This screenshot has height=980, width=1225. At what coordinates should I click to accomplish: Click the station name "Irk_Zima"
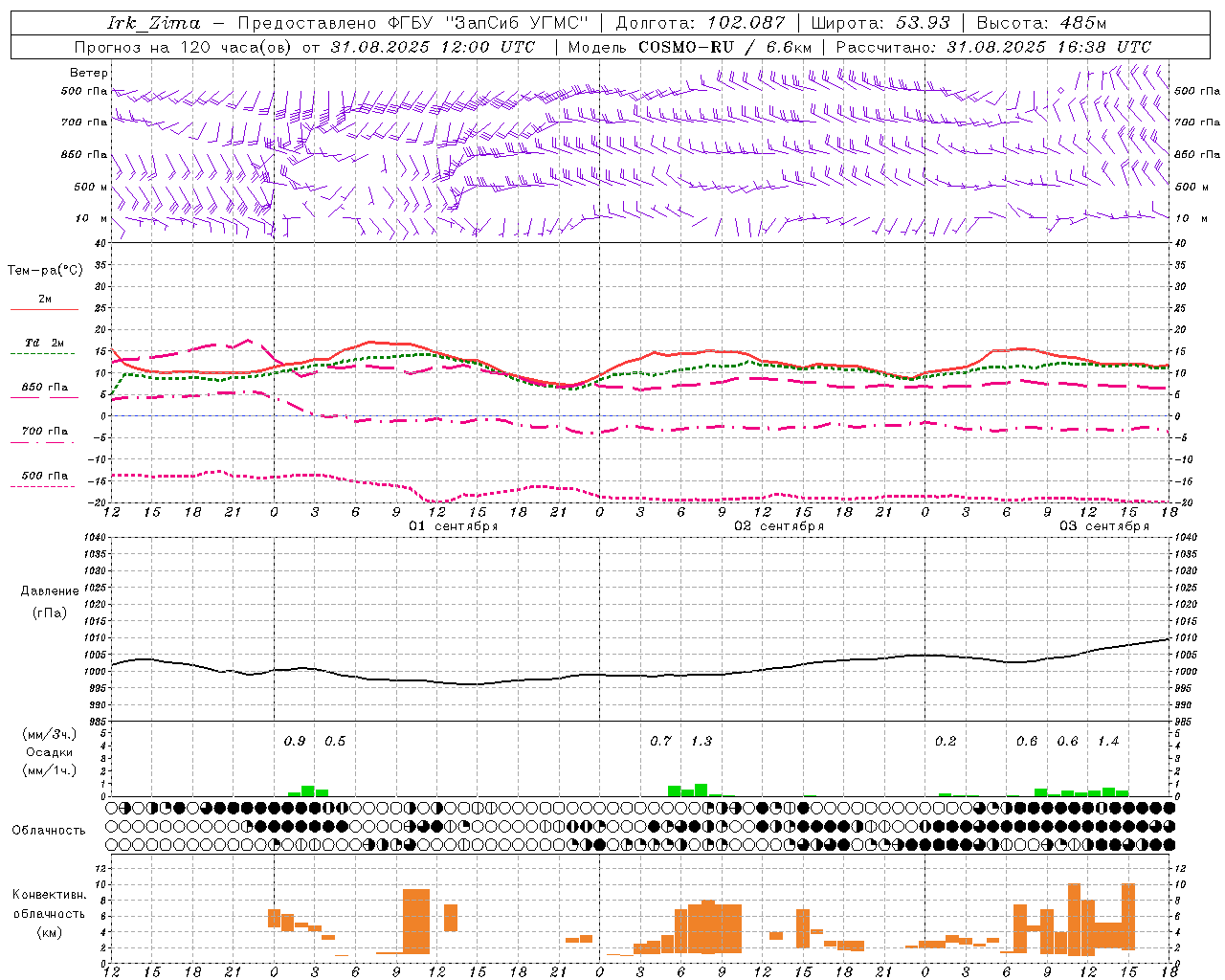coord(153,23)
